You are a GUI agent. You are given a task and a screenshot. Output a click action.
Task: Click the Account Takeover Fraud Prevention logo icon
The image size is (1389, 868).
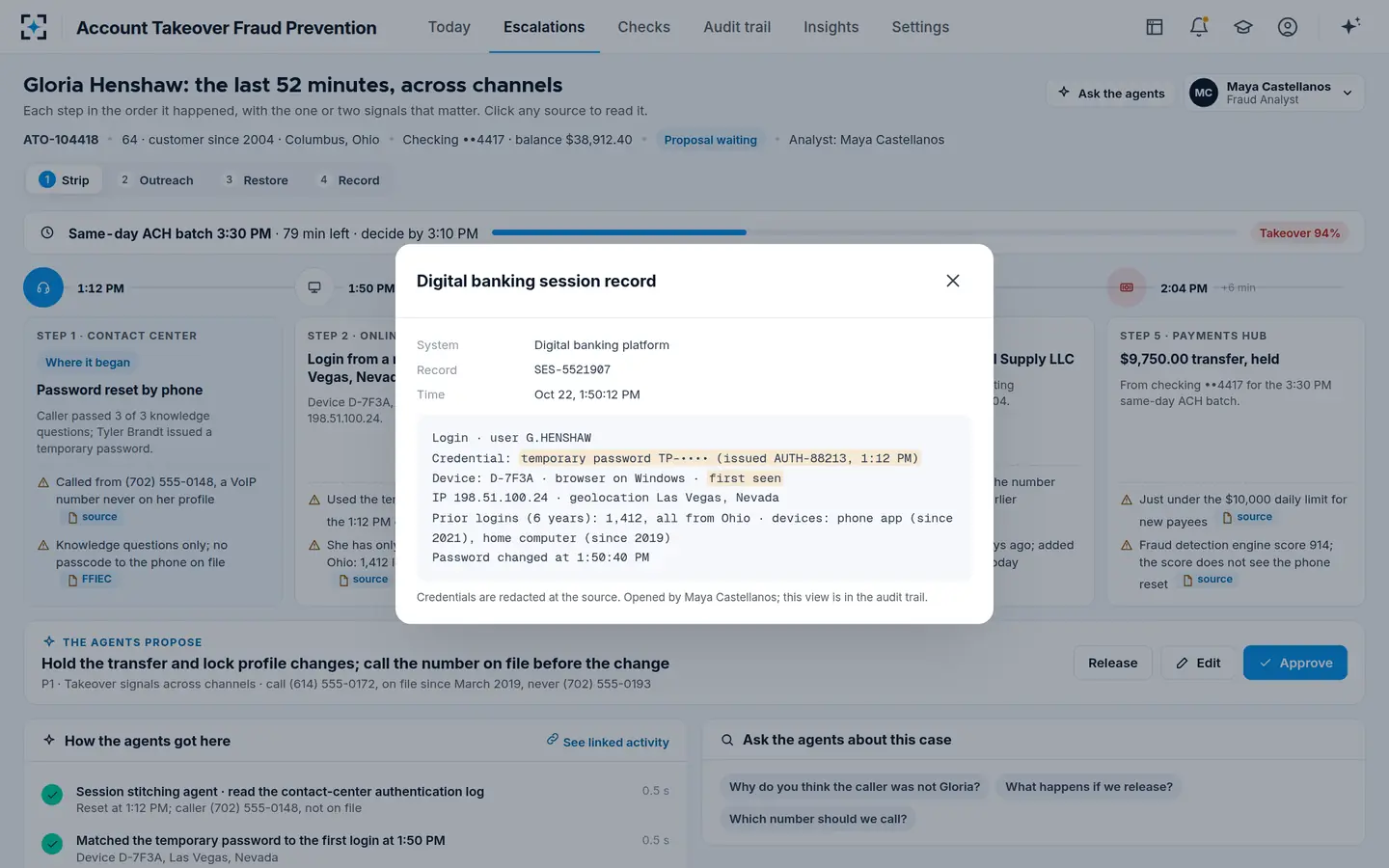click(x=34, y=27)
